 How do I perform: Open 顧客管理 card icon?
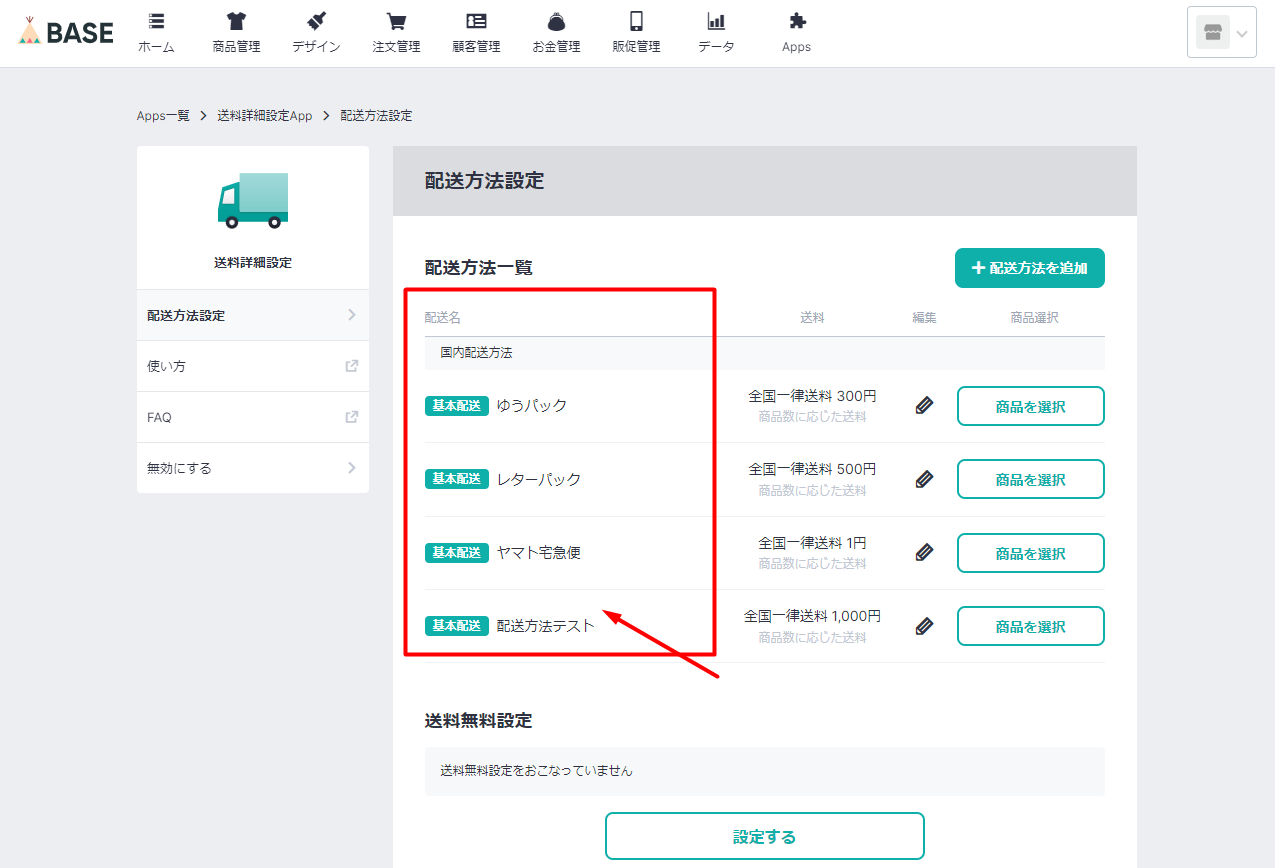[476, 21]
